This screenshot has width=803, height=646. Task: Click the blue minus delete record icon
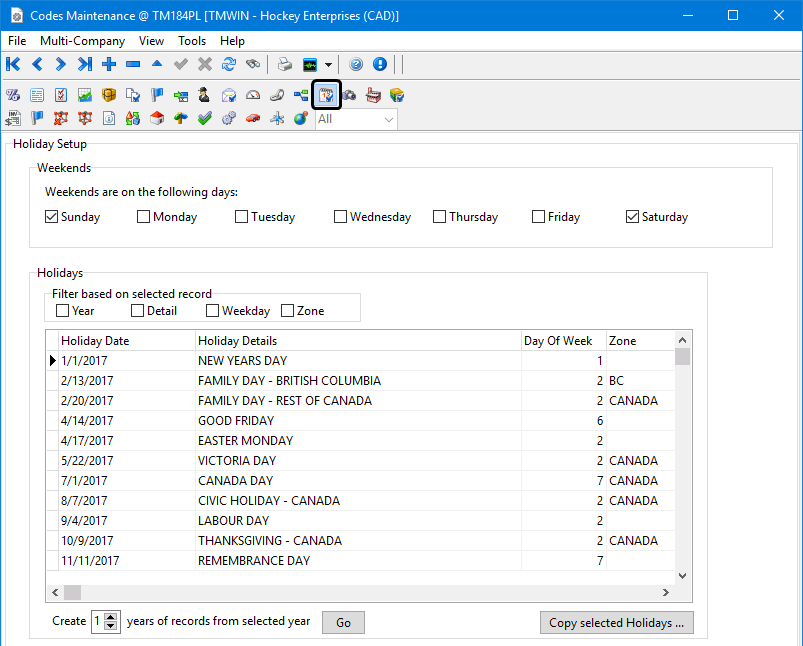pos(133,65)
